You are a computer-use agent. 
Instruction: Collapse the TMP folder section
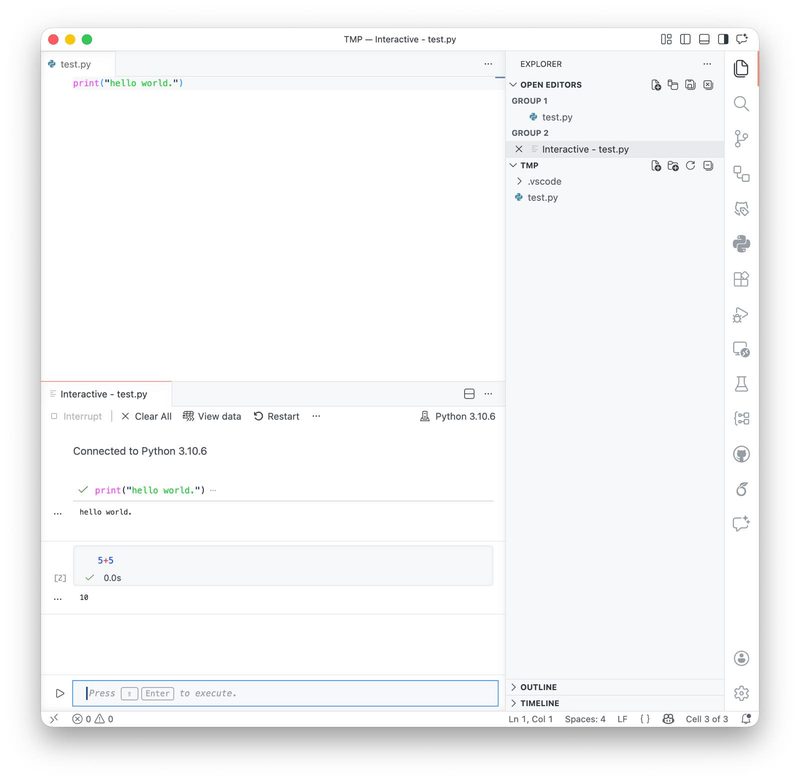[x=513, y=165]
